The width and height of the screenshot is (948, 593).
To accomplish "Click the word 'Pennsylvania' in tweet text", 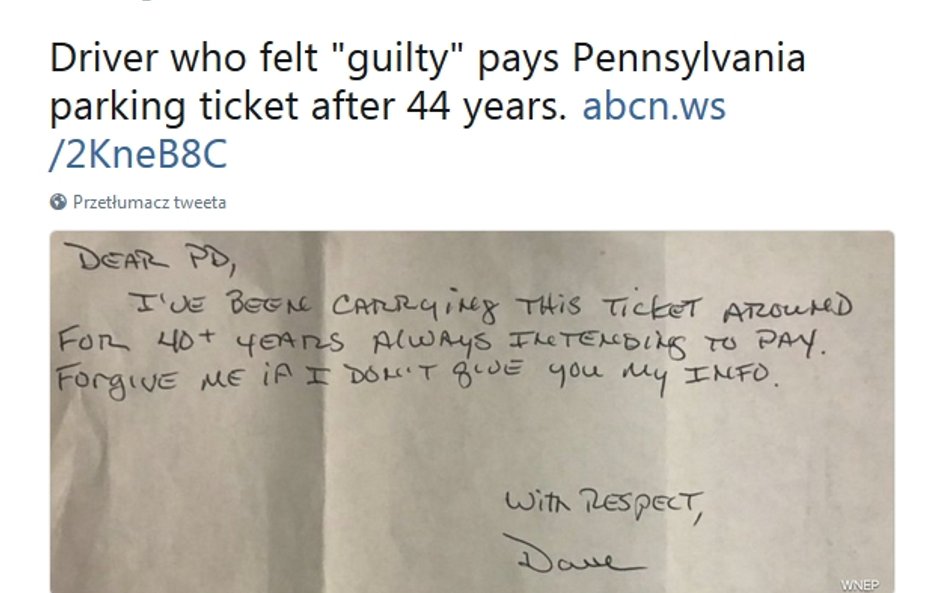I will (x=689, y=59).
